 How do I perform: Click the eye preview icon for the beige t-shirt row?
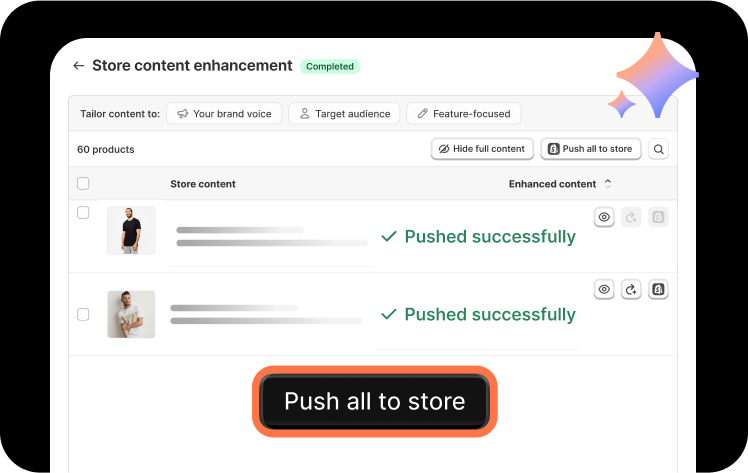click(604, 290)
